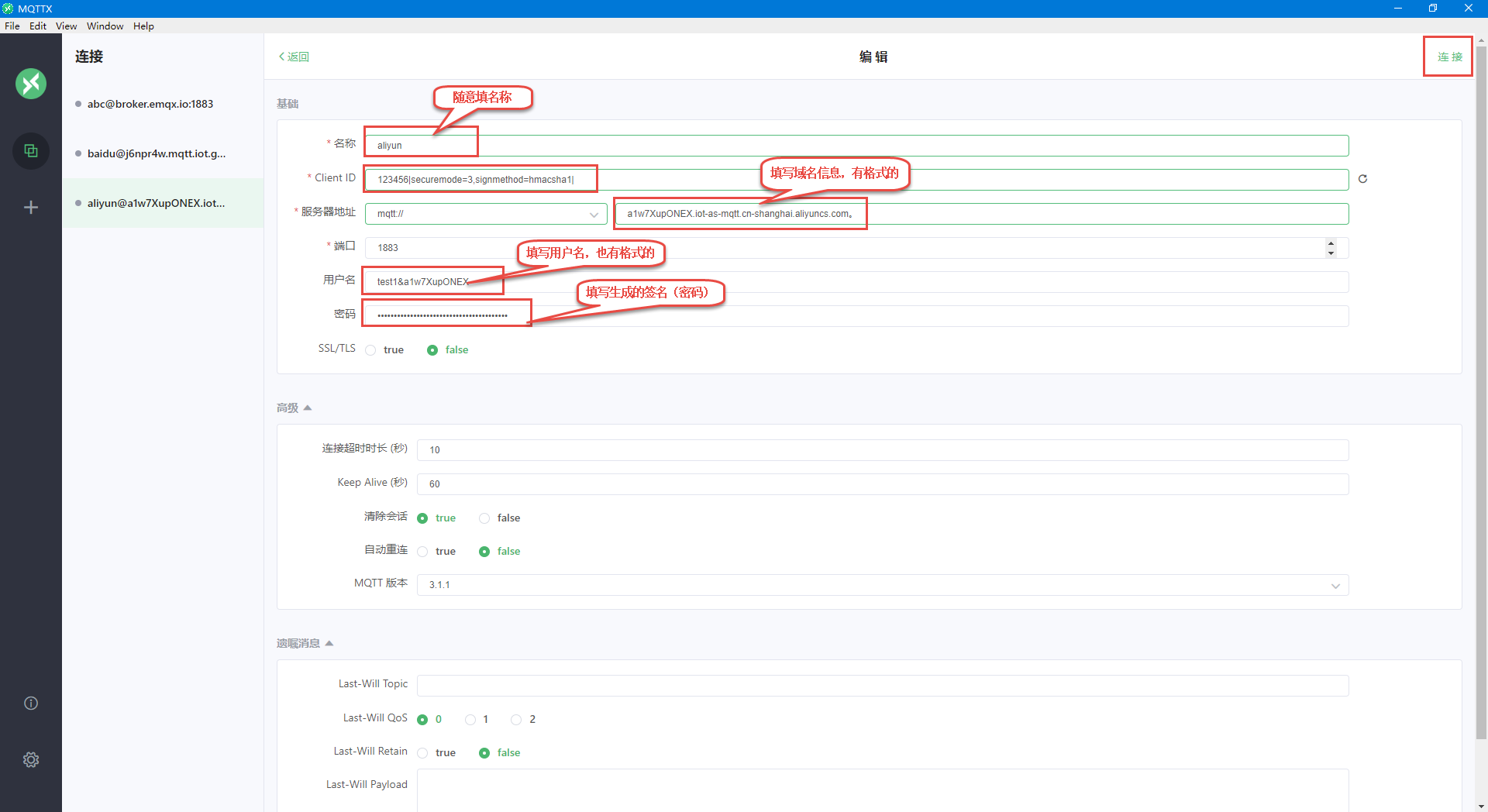This screenshot has width=1488, height=812.
Task: Open the About info icon
Action: tap(31, 703)
